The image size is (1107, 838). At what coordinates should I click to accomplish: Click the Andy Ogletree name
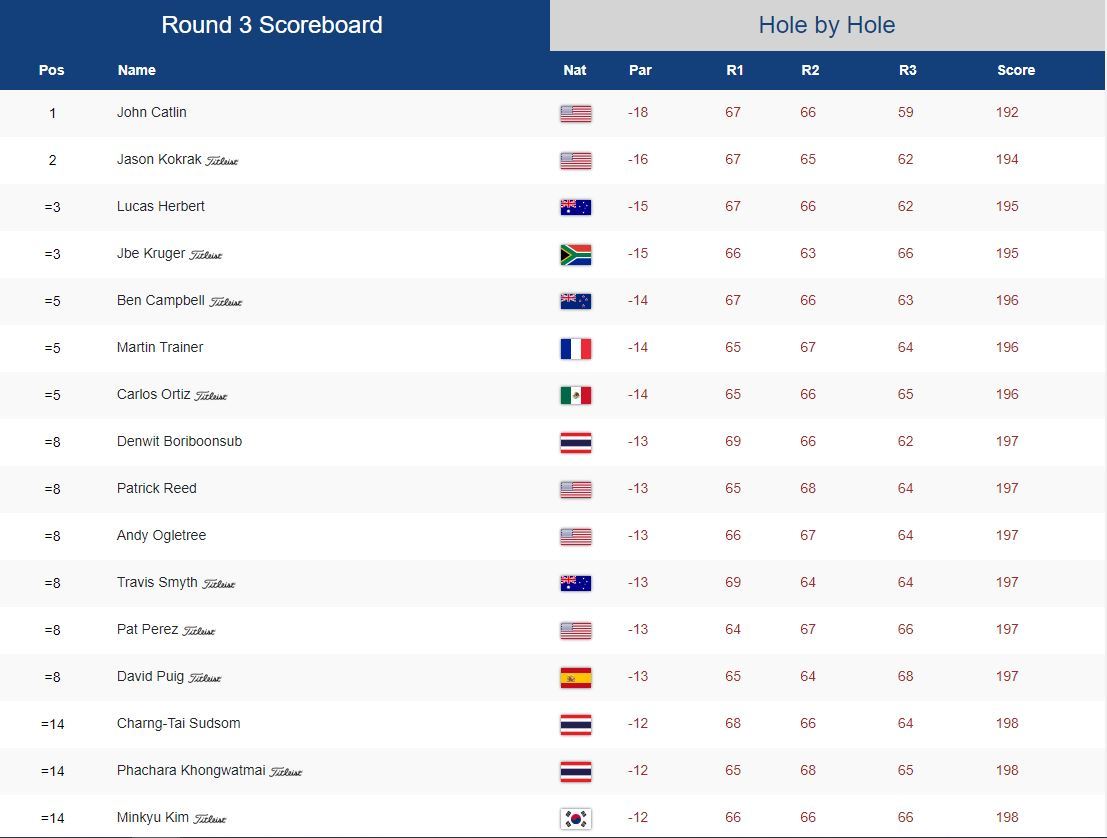pos(161,535)
